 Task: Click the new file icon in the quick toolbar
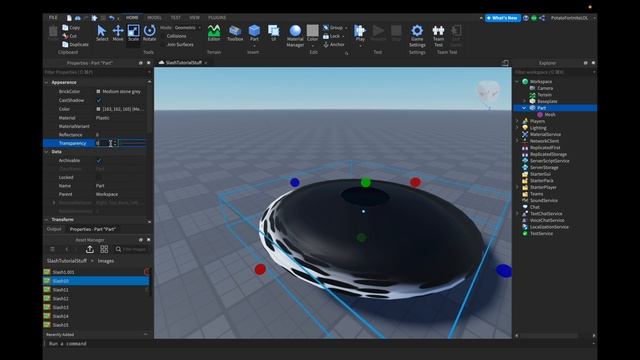pyautogui.click(x=69, y=18)
